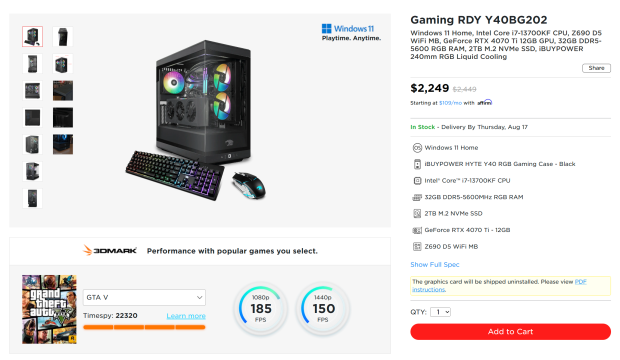The height and width of the screenshot is (360, 620).
Task: Click the SSD icon beside 2TB M.2
Action: pos(417,214)
